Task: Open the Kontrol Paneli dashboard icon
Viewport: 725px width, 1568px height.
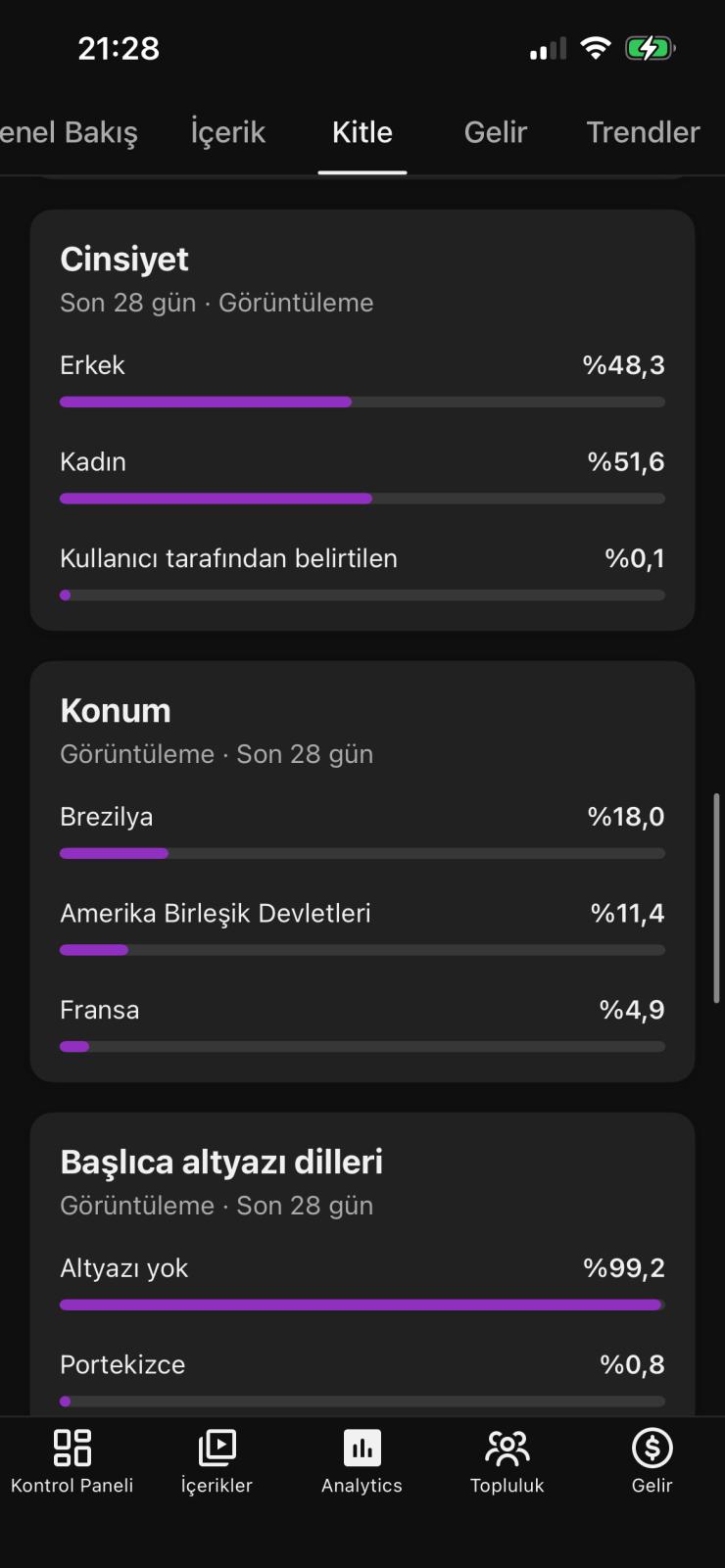Action: [x=72, y=1448]
